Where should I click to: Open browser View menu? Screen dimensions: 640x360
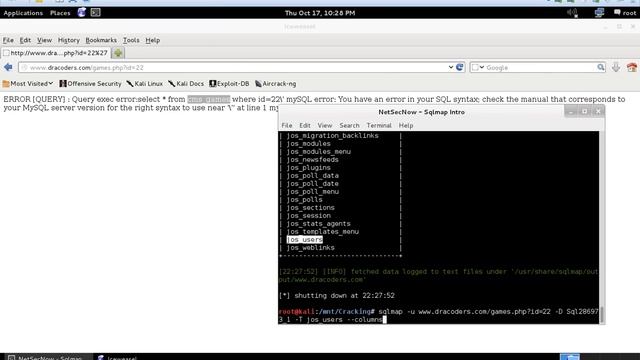(44, 40)
